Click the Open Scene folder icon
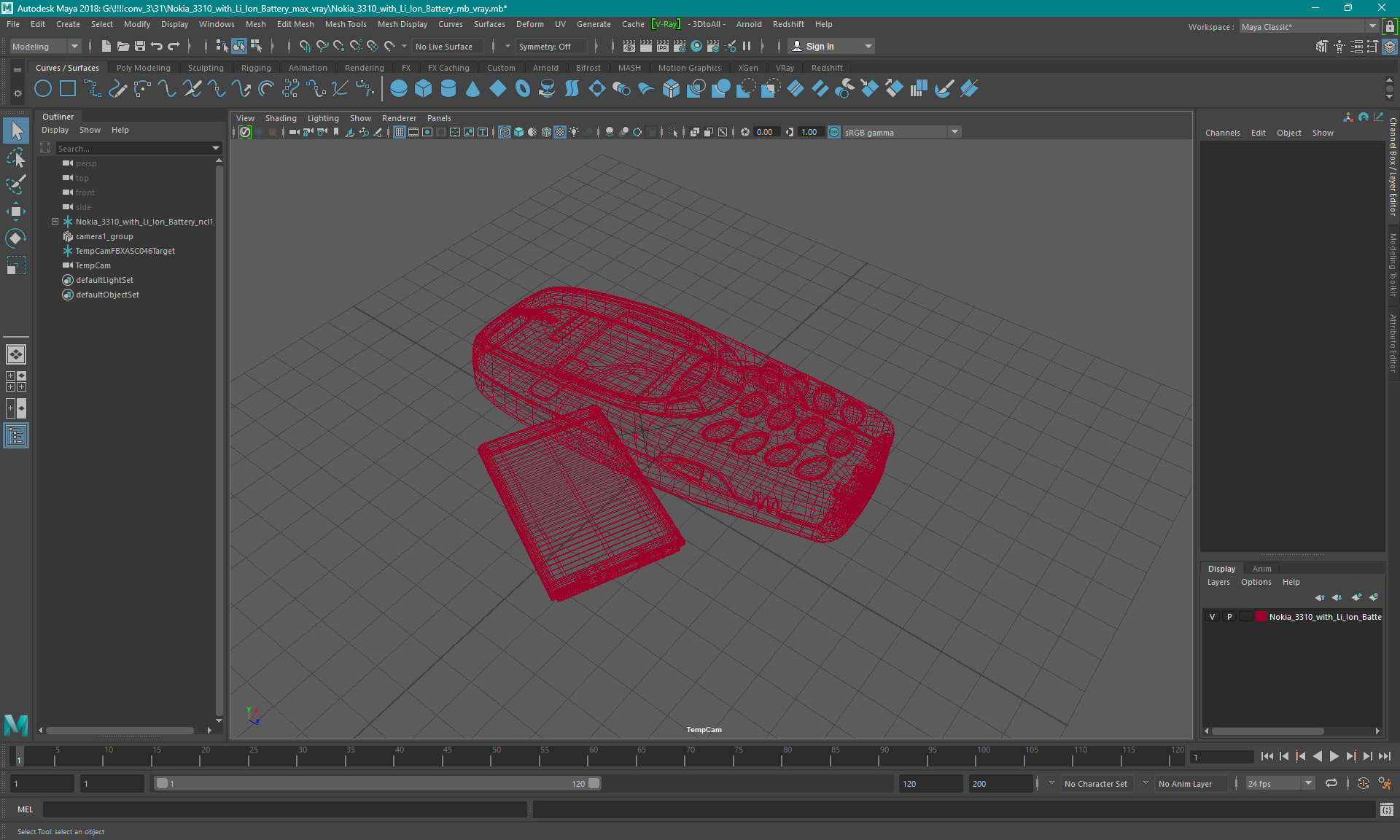The height and width of the screenshot is (840, 1400). (x=123, y=46)
